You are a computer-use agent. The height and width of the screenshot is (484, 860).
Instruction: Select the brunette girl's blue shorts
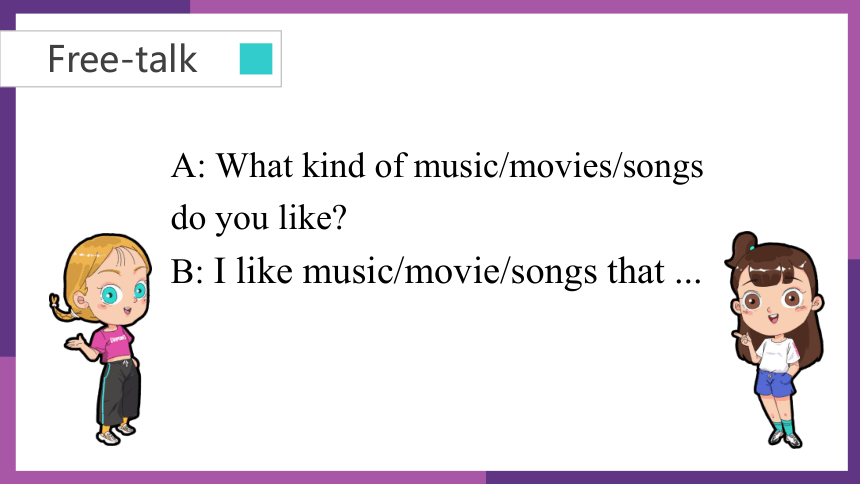(x=774, y=382)
